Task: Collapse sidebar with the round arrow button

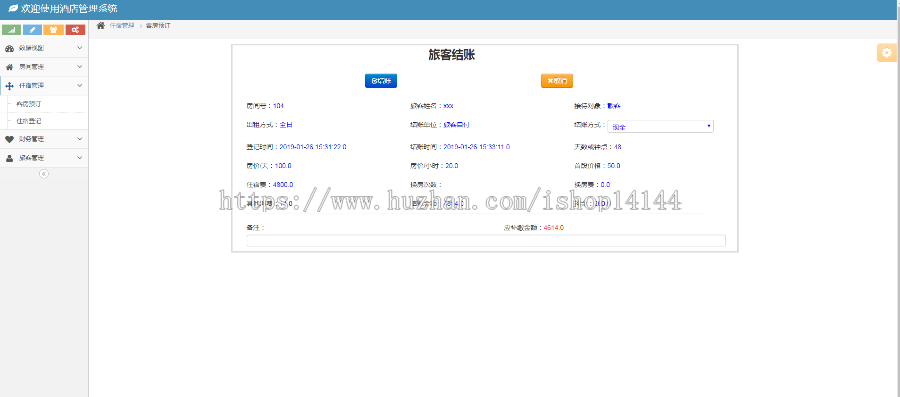Action: (44, 174)
